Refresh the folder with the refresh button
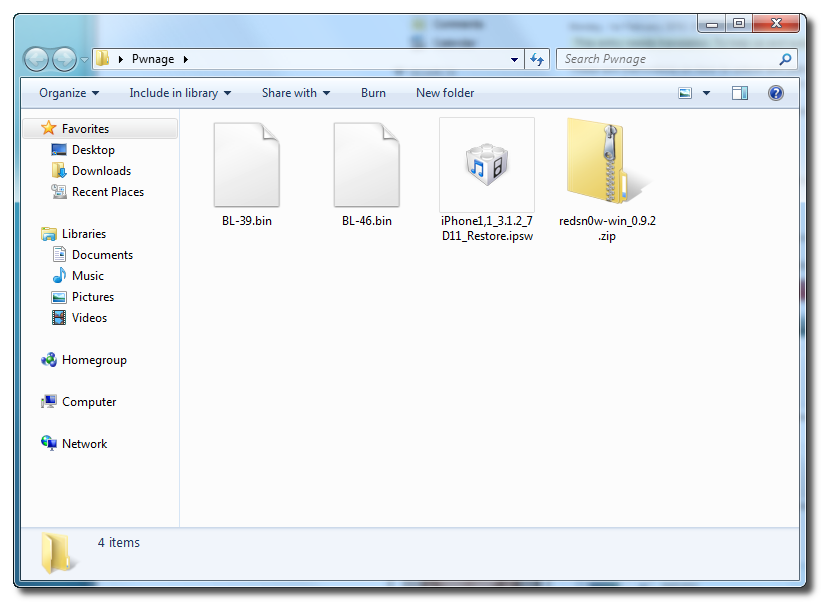The image size is (821, 602). coord(537,59)
